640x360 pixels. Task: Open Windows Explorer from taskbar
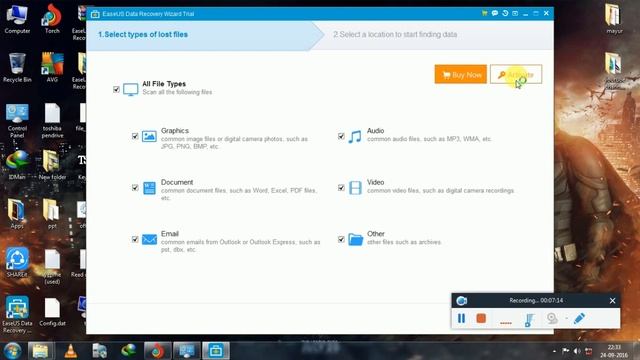[40, 351]
